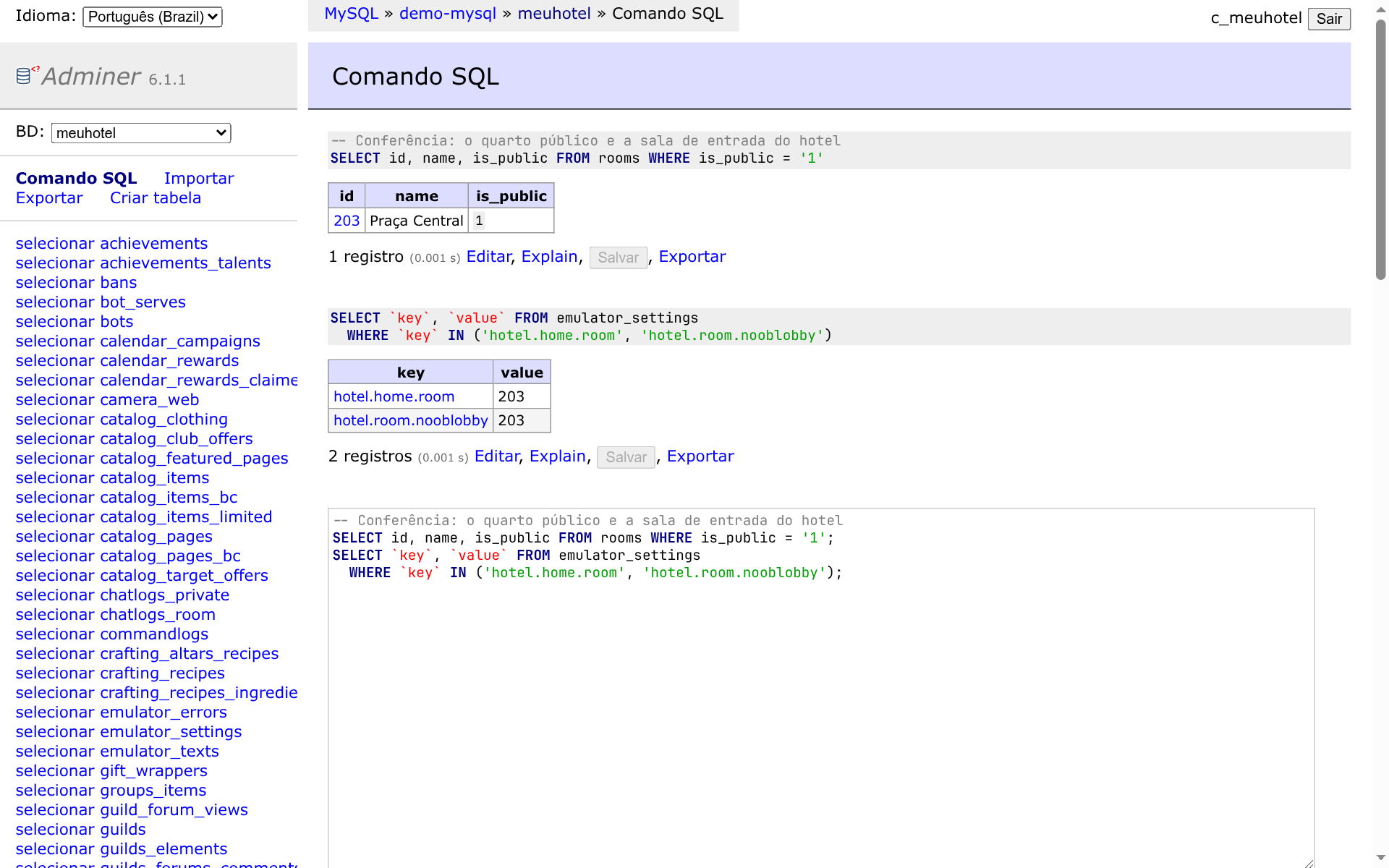The width and height of the screenshot is (1389, 868).
Task: Click the Praça Central name cell
Action: tap(417, 221)
